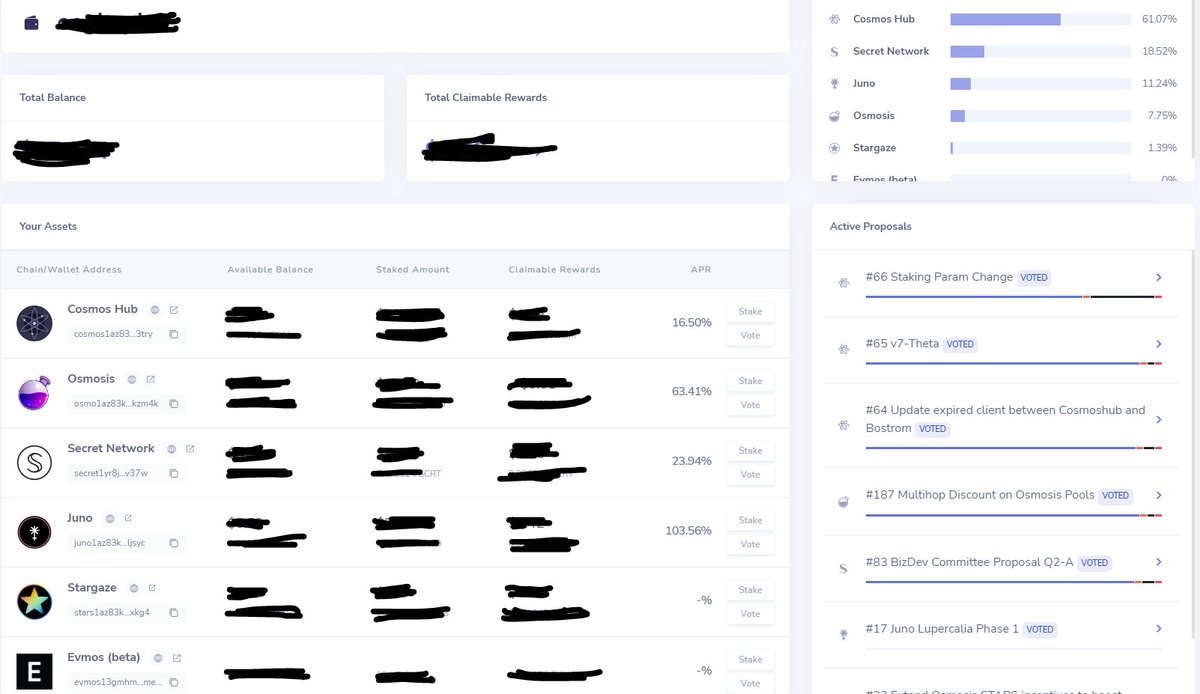Expand proposal #187 Multihop Discount chevron

click(1158, 495)
